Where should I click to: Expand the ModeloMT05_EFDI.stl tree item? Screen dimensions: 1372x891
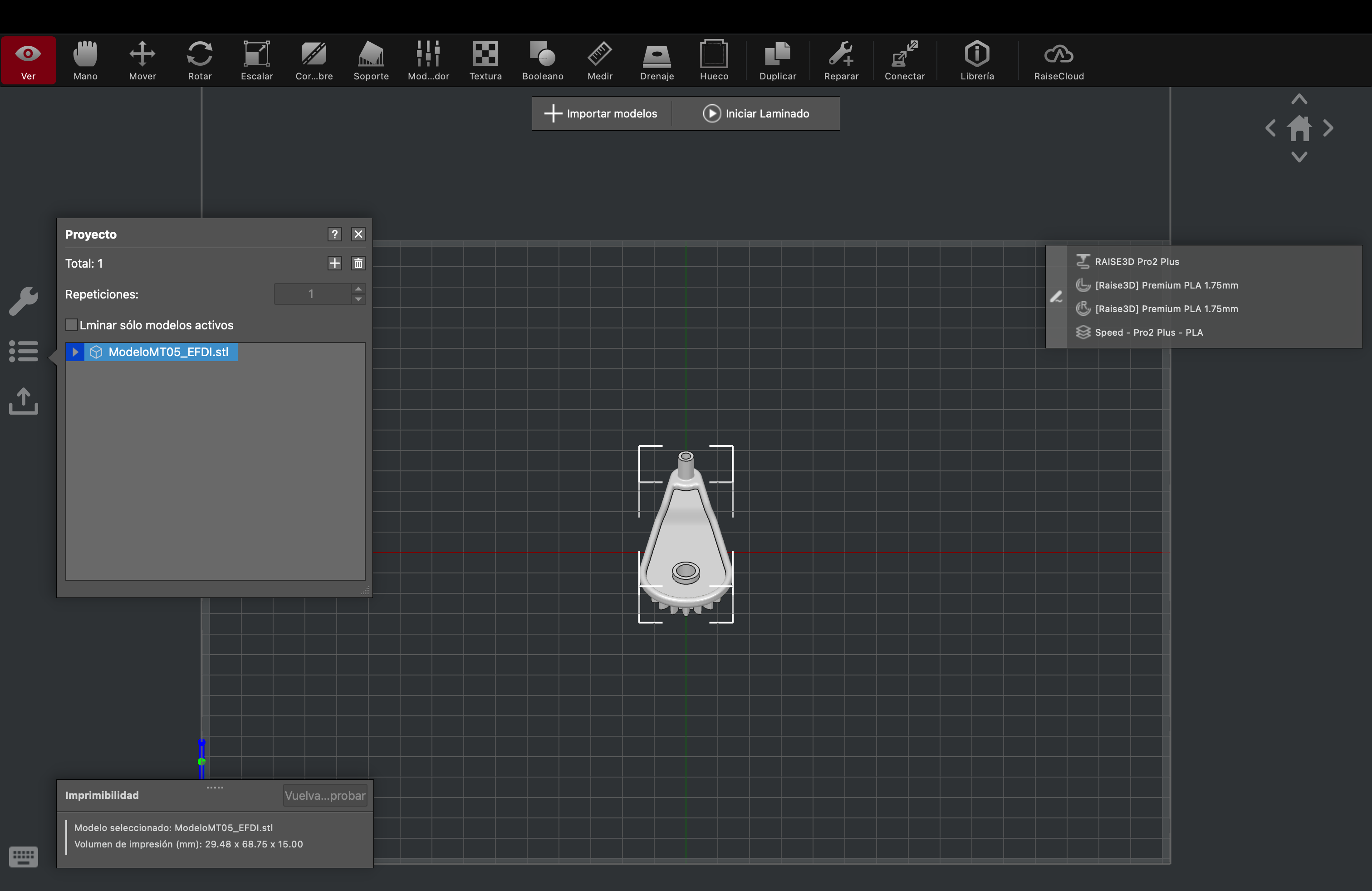(75, 352)
